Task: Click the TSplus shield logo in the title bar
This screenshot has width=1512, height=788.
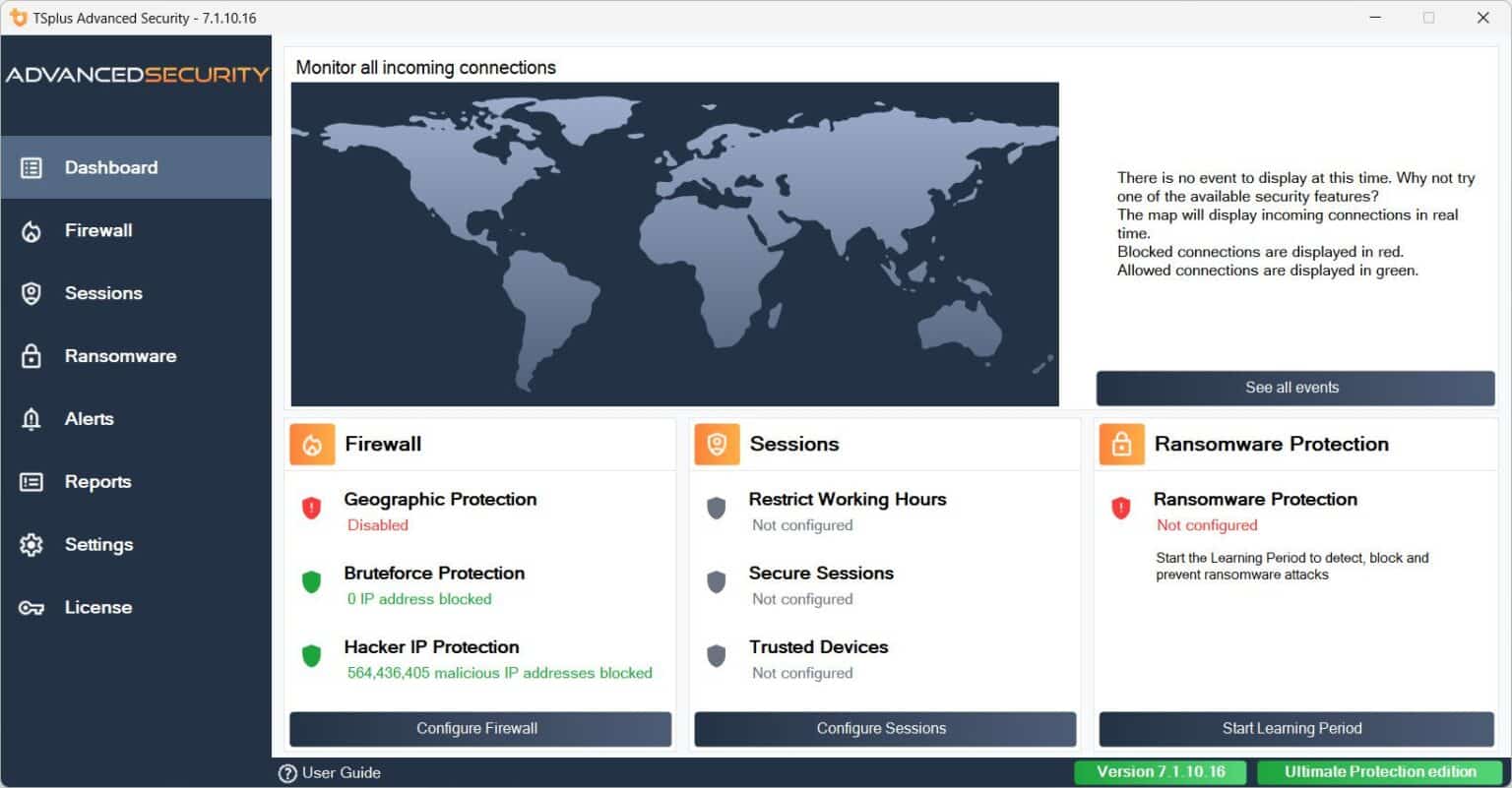Action: pyautogui.click(x=17, y=17)
